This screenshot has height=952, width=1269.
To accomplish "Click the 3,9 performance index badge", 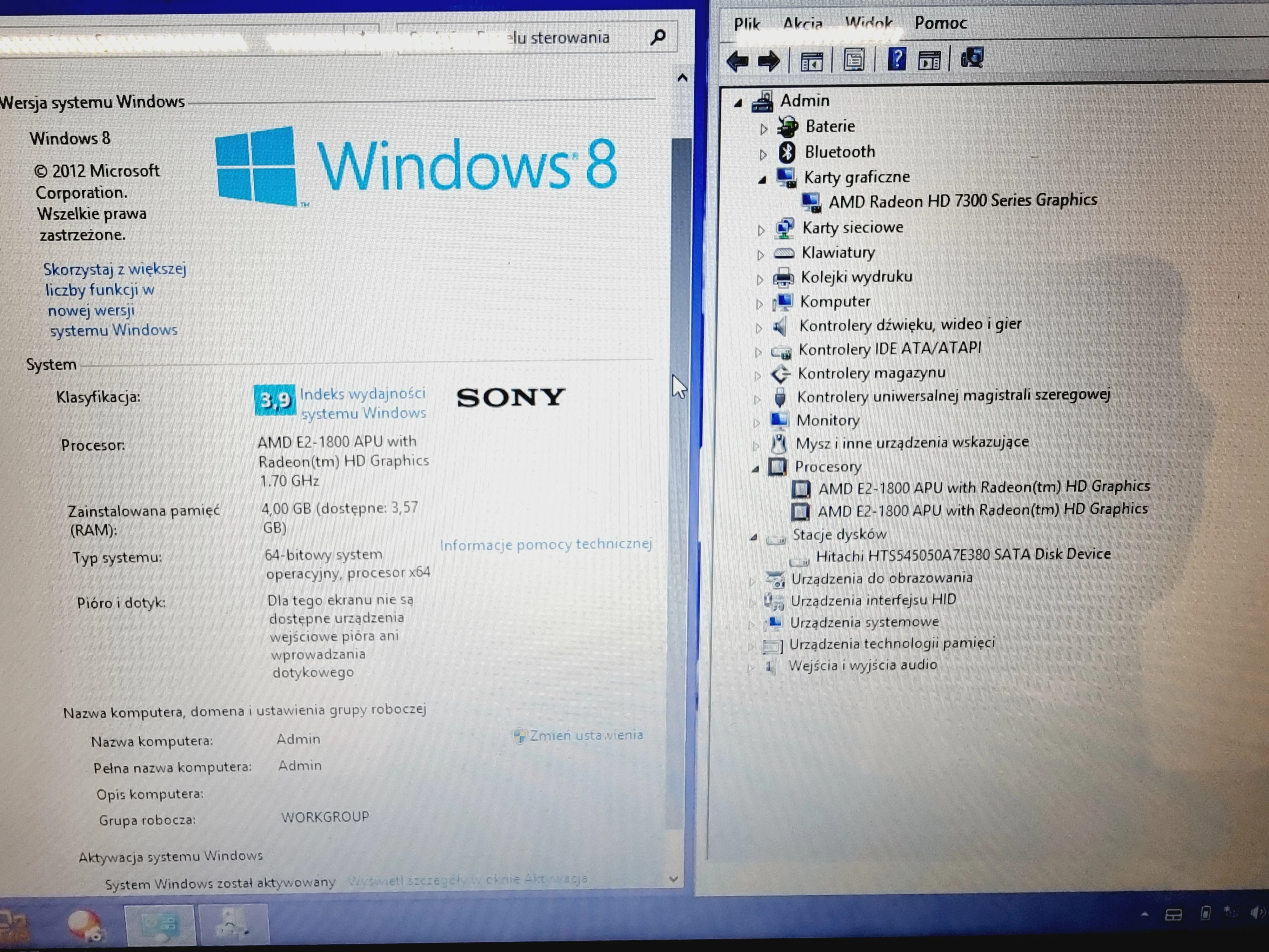I will point(275,400).
